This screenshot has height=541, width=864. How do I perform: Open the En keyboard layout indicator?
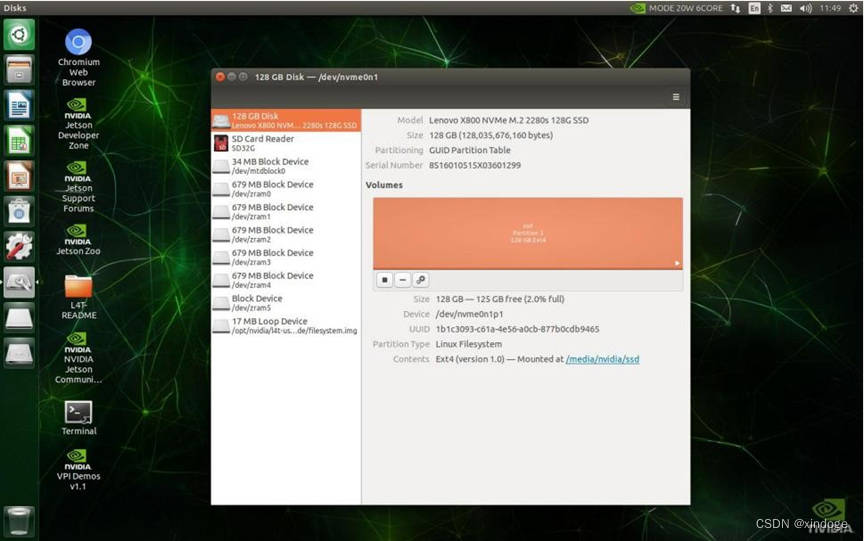coord(755,8)
